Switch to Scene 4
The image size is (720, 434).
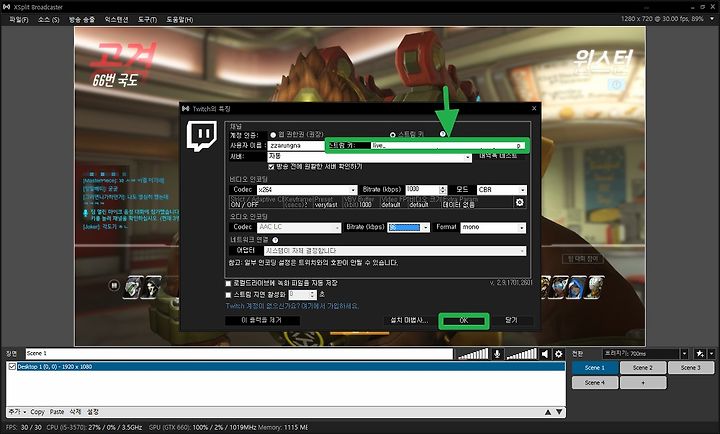[595, 383]
